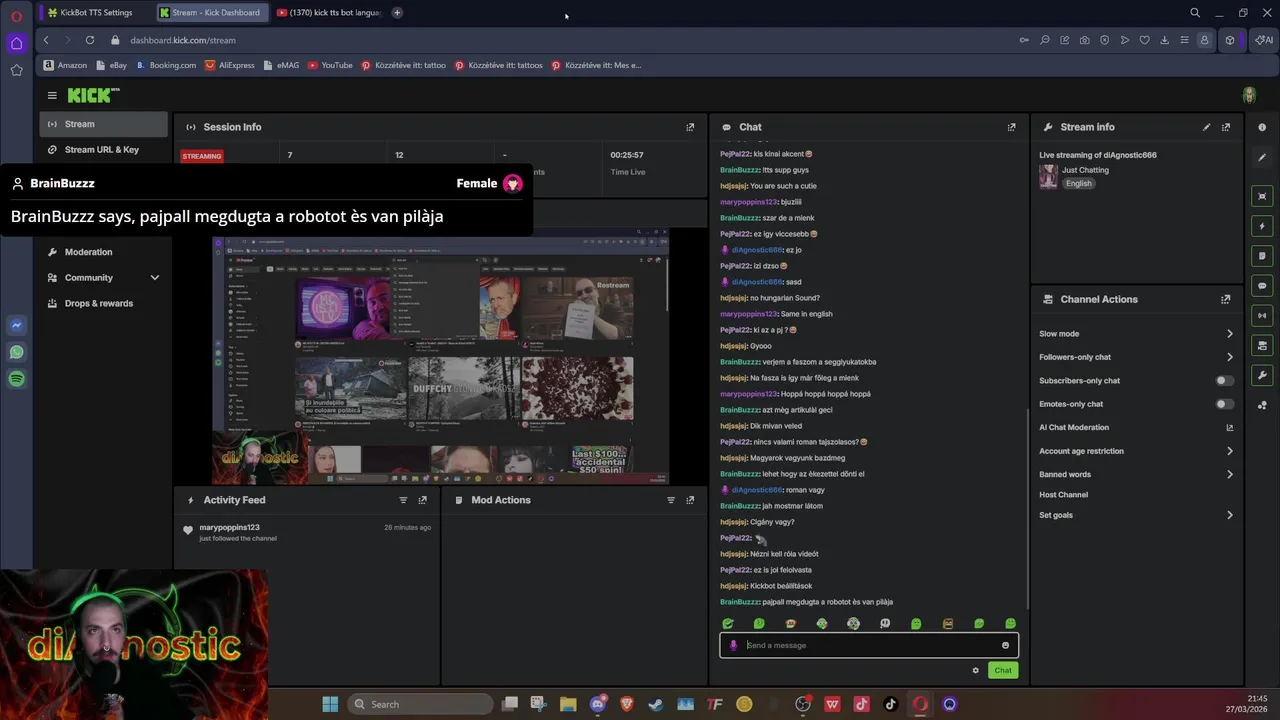Open the Stream sidebar item
The height and width of the screenshot is (720, 1280).
103,124
